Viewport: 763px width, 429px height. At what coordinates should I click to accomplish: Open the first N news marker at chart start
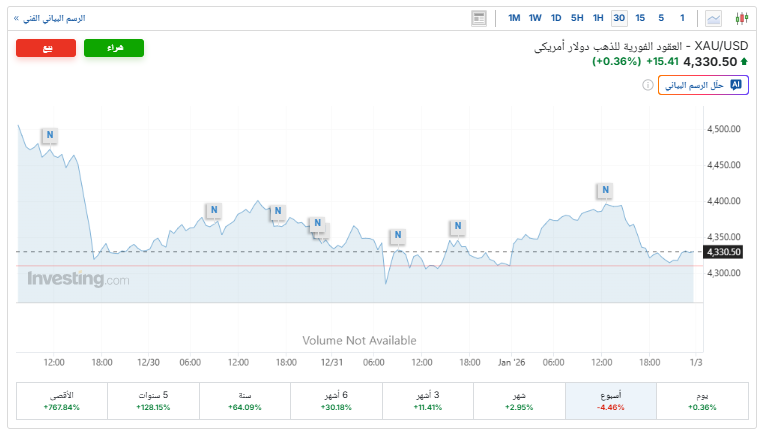49,135
